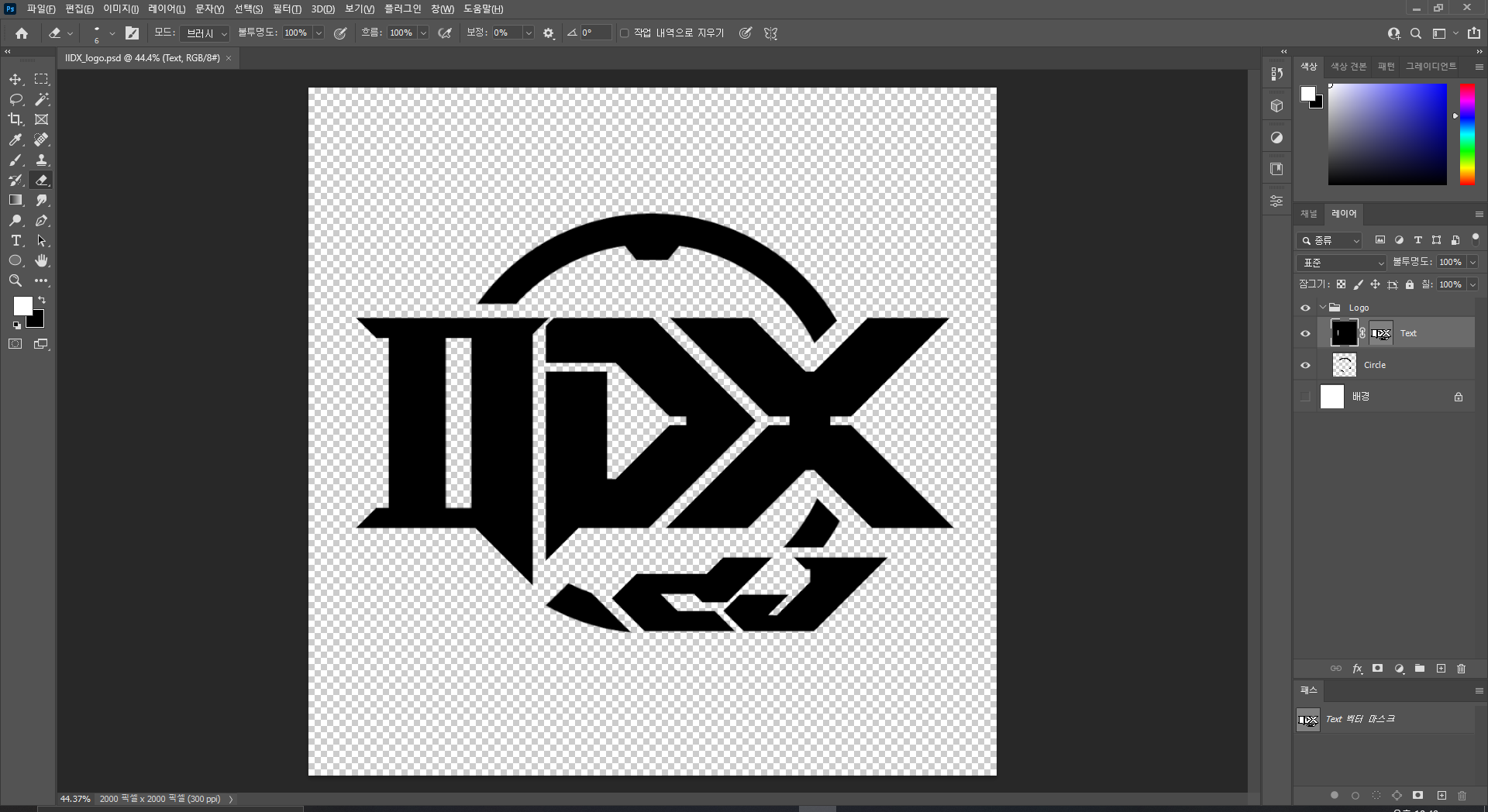The height and width of the screenshot is (812, 1488).
Task: Select the Path Selection tool
Action: [x=42, y=240]
